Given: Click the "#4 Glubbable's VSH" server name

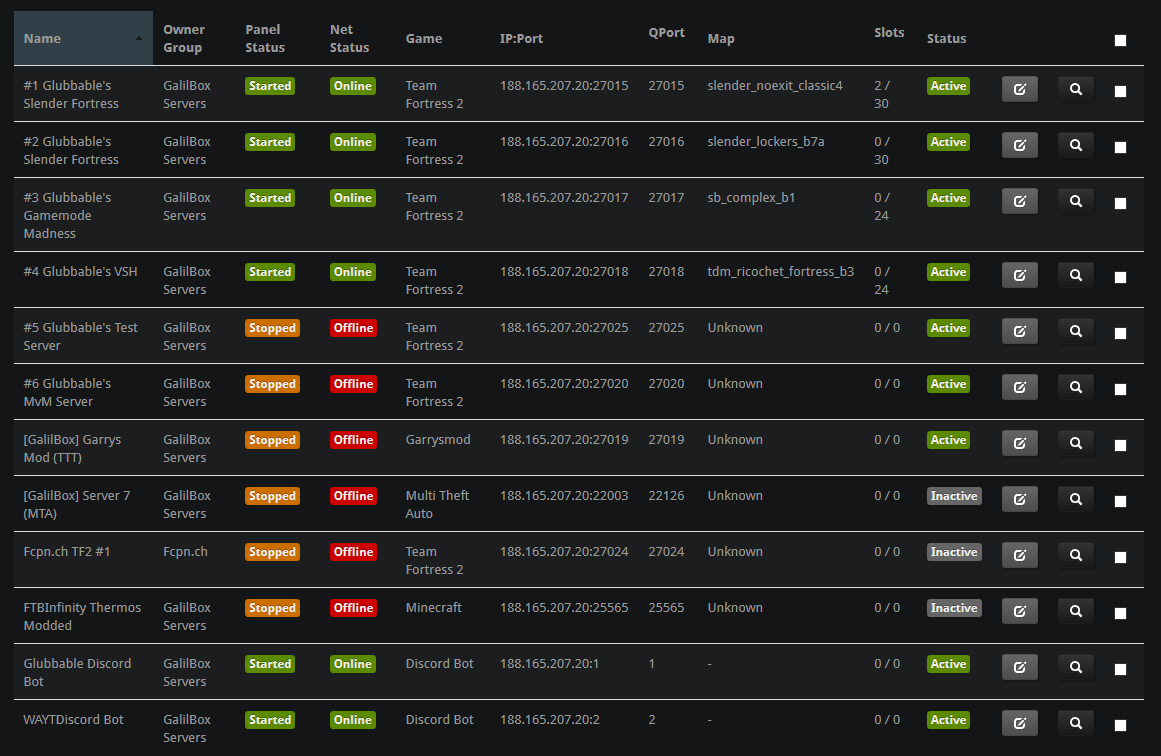Looking at the screenshot, I should (80, 272).
